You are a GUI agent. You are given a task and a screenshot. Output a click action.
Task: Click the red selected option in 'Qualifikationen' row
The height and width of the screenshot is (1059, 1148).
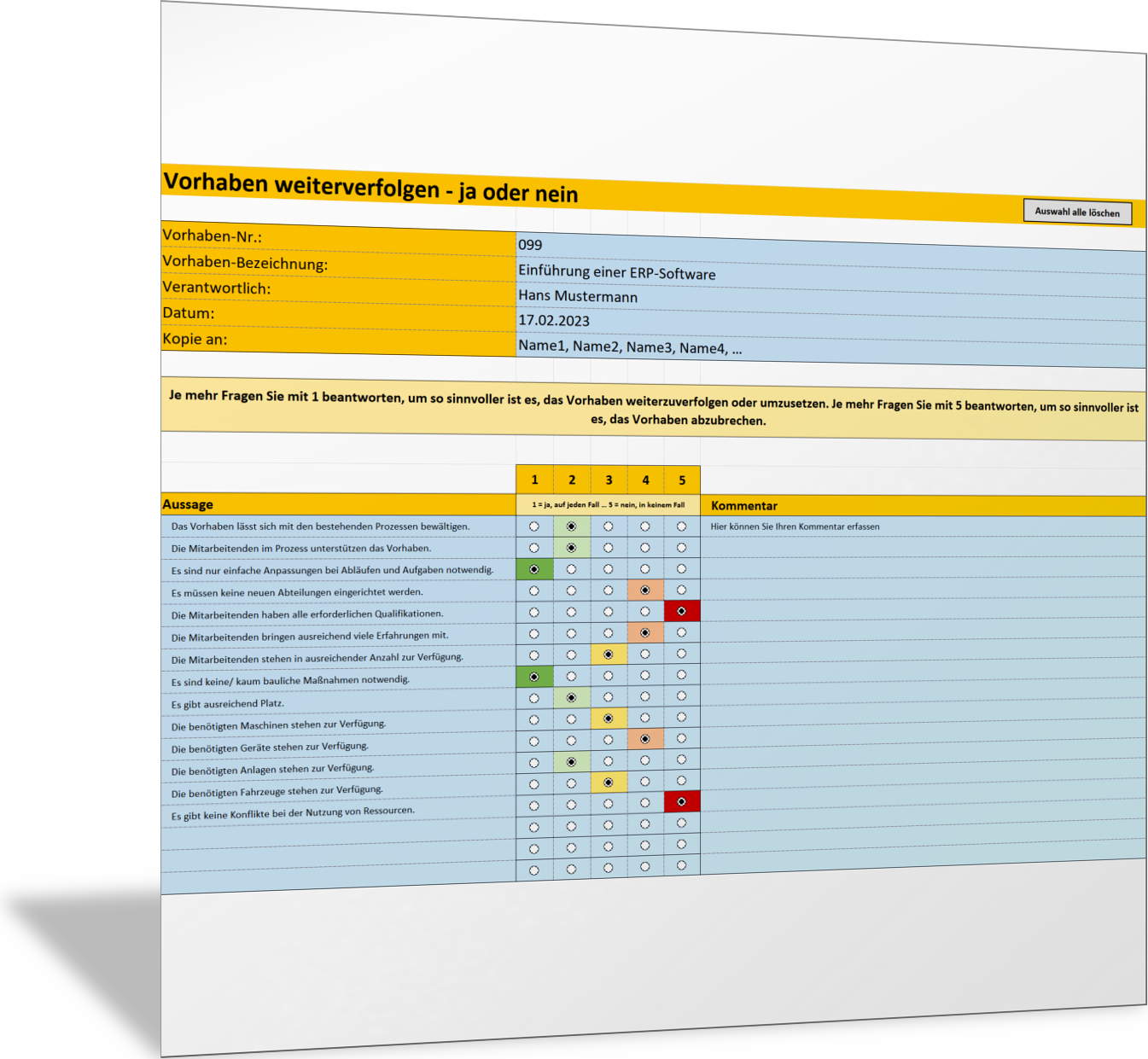click(x=681, y=611)
